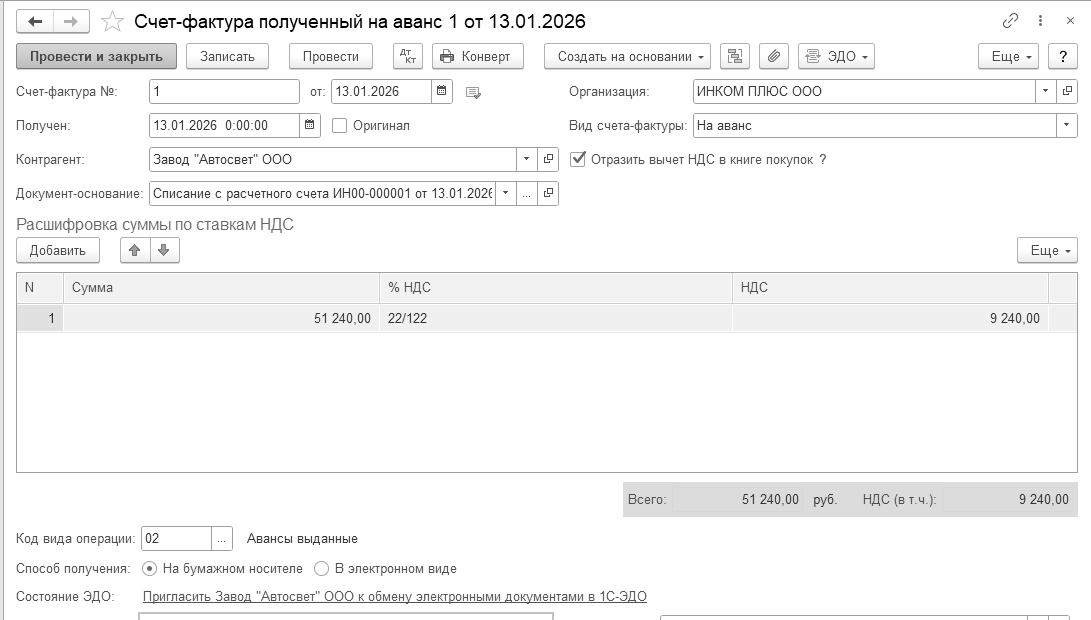1091x620 pixels.
Task: Open help with the question mark button
Action: [1062, 56]
